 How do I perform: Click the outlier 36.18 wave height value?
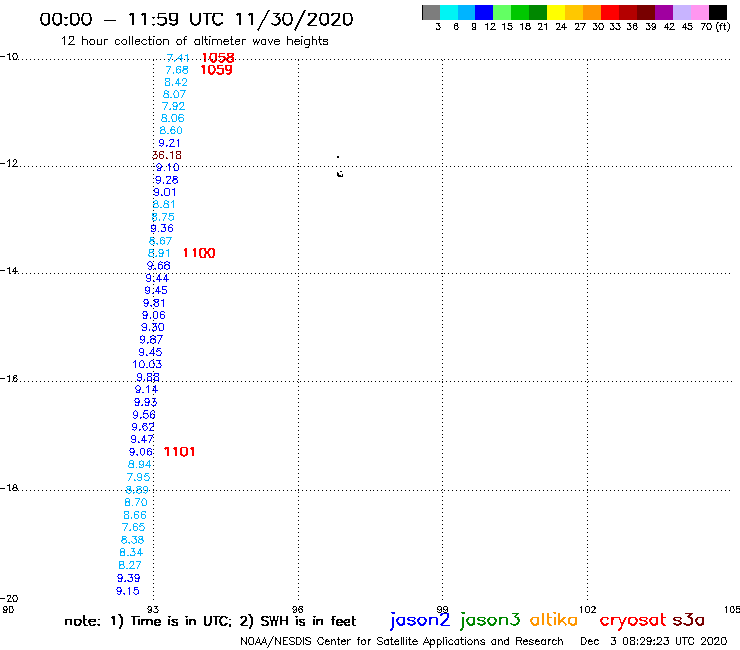(167, 155)
